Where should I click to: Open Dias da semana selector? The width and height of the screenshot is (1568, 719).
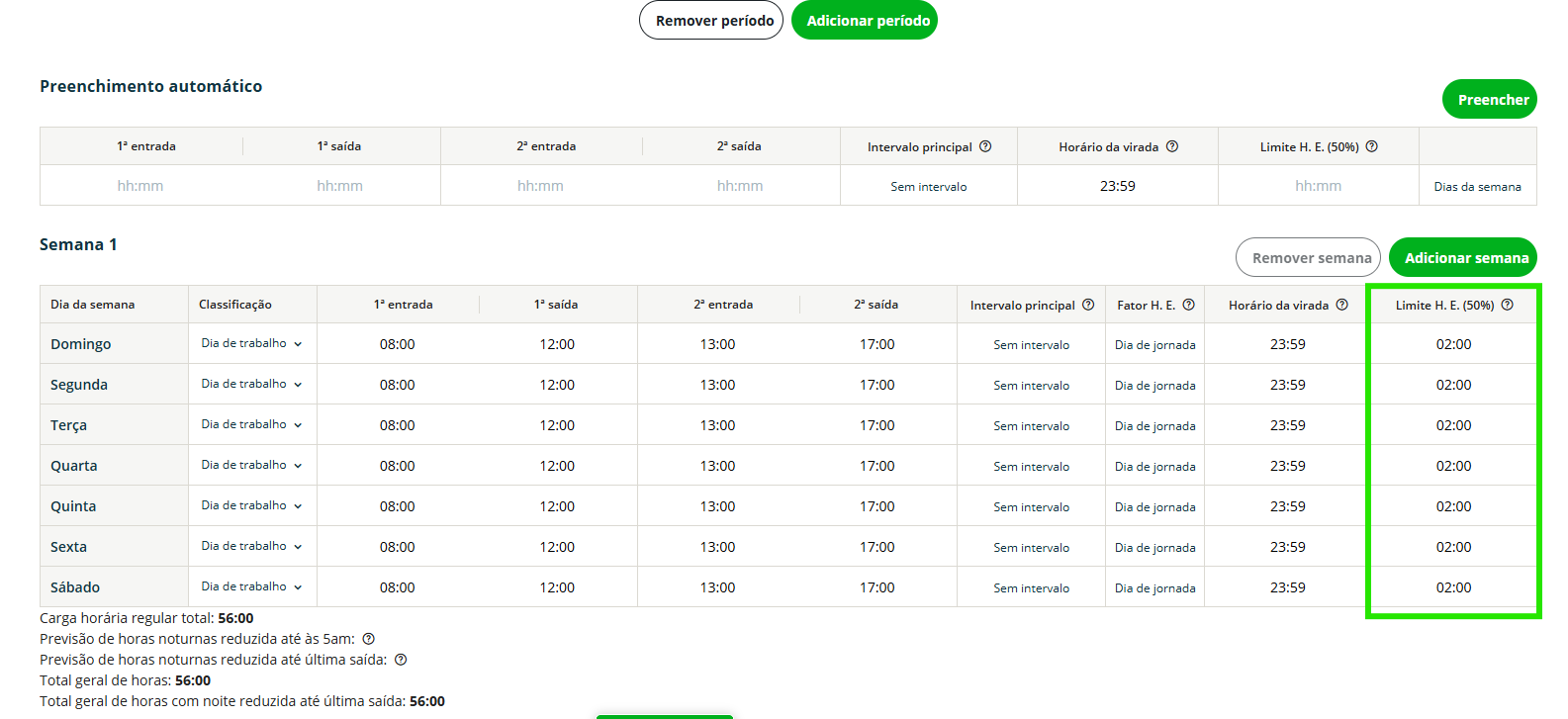click(1477, 187)
